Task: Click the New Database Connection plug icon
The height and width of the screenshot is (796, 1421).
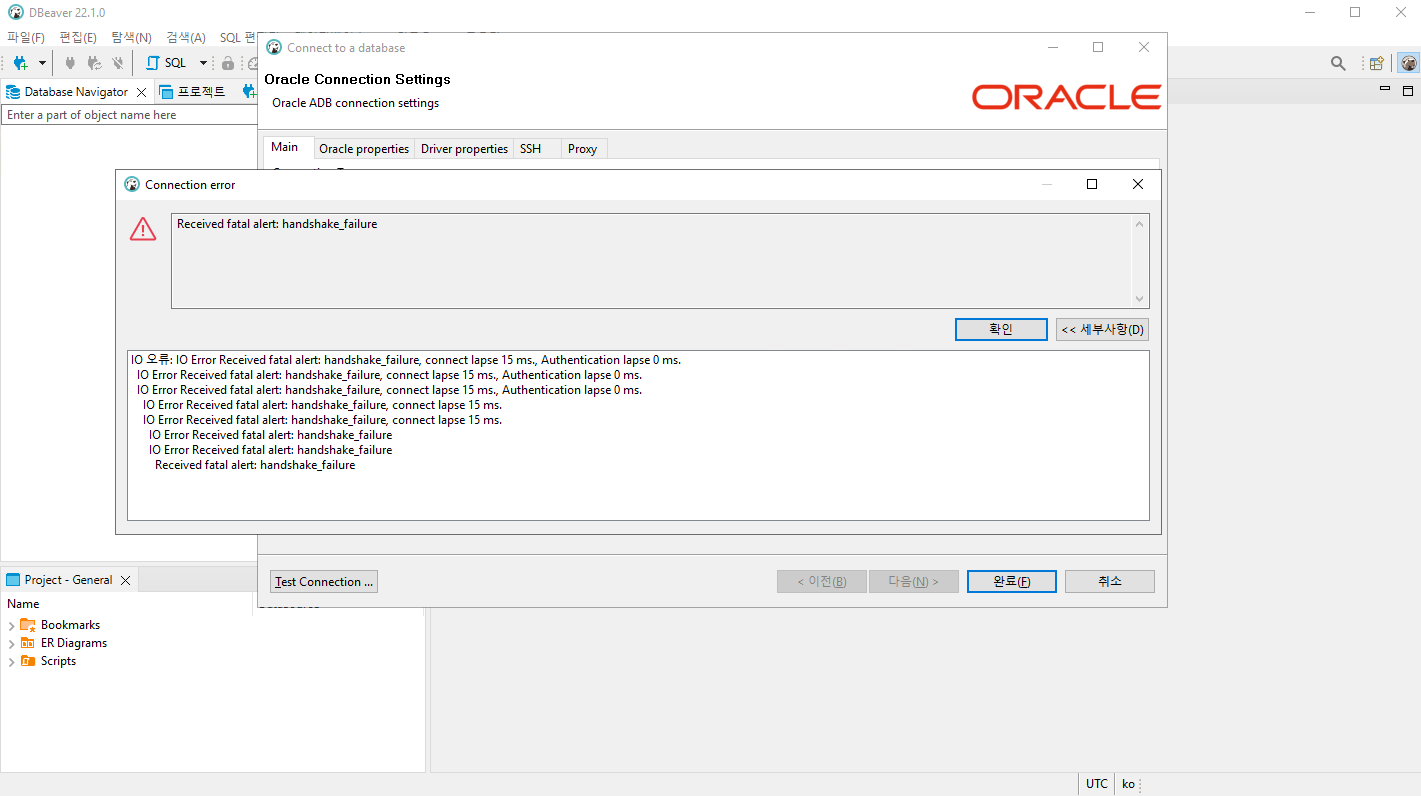Action: pos(20,63)
